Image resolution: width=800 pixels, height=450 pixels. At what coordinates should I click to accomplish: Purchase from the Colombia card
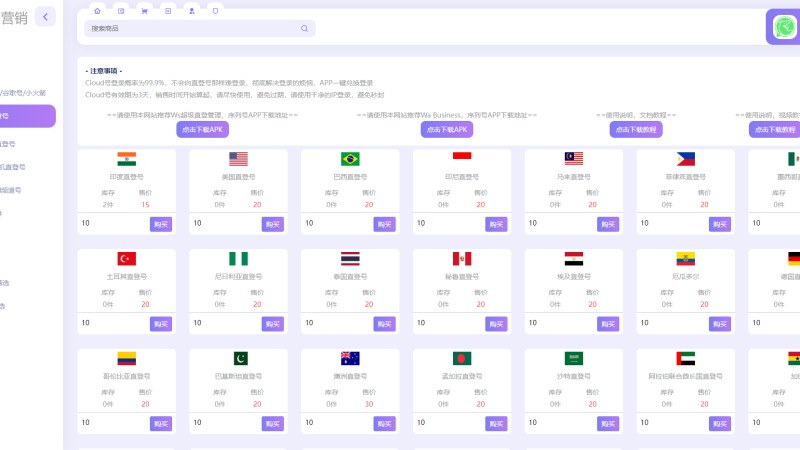click(161, 423)
